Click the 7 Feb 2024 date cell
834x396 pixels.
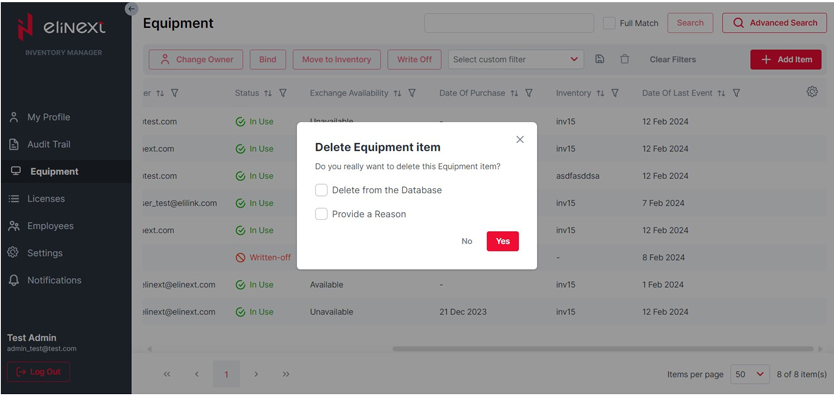(663, 203)
